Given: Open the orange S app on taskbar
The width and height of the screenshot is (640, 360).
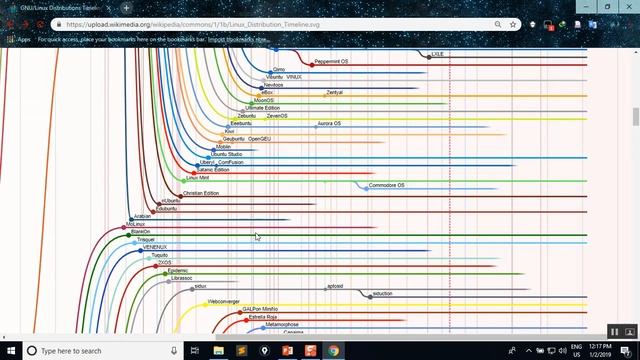Looking at the screenshot, I should tap(311, 351).
